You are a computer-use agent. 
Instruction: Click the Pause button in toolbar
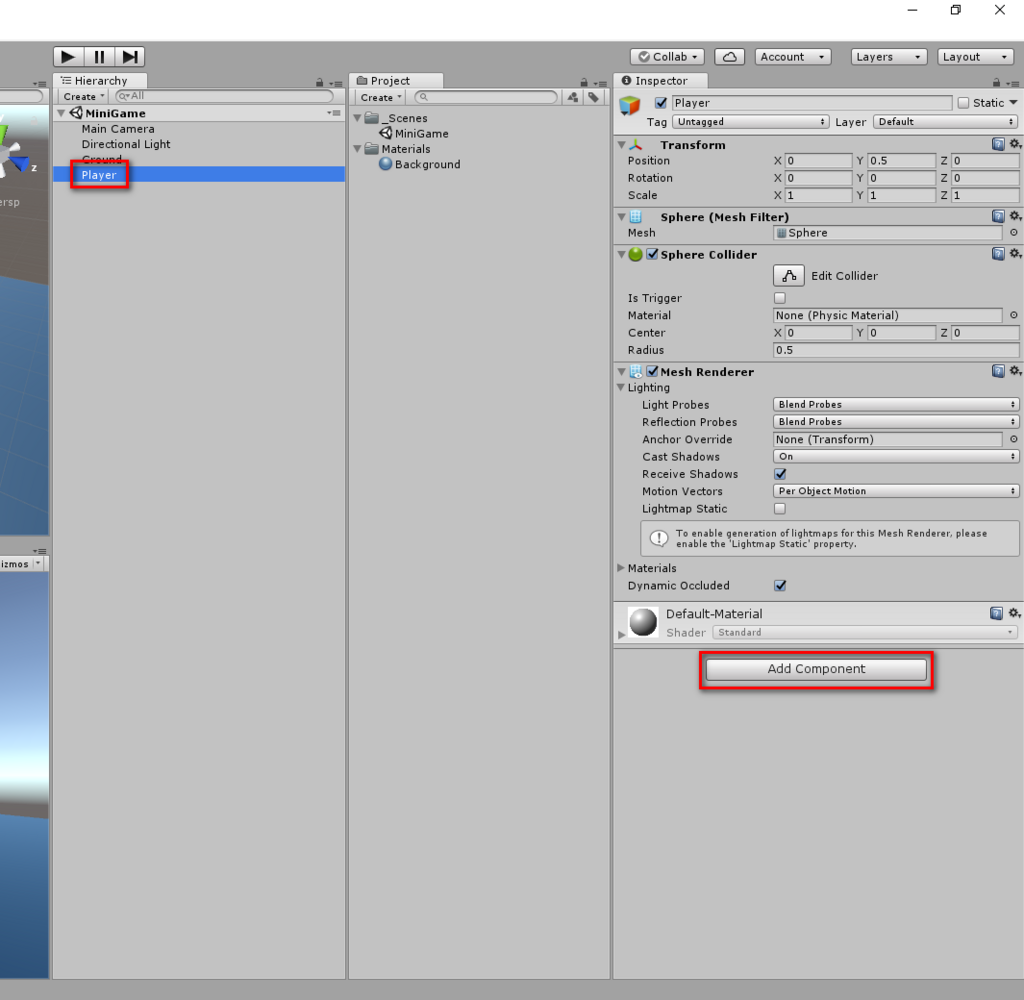click(x=99, y=57)
